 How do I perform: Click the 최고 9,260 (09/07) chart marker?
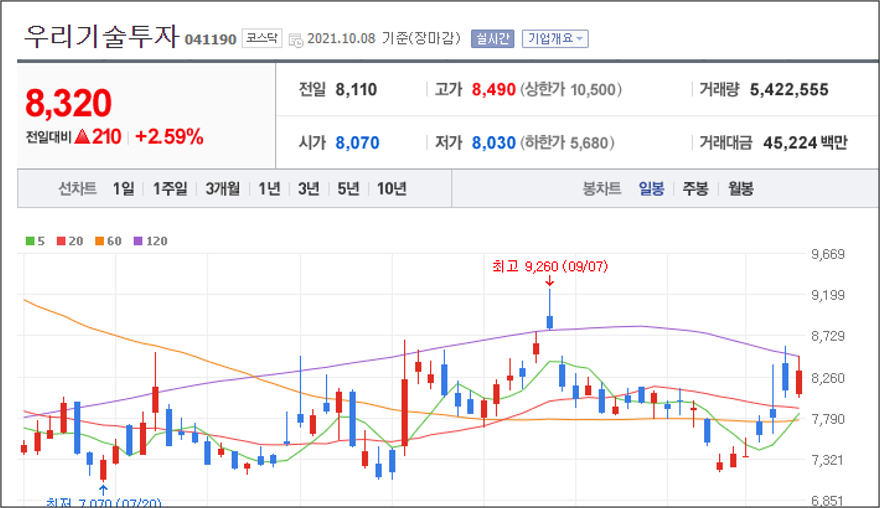click(550, 266)
